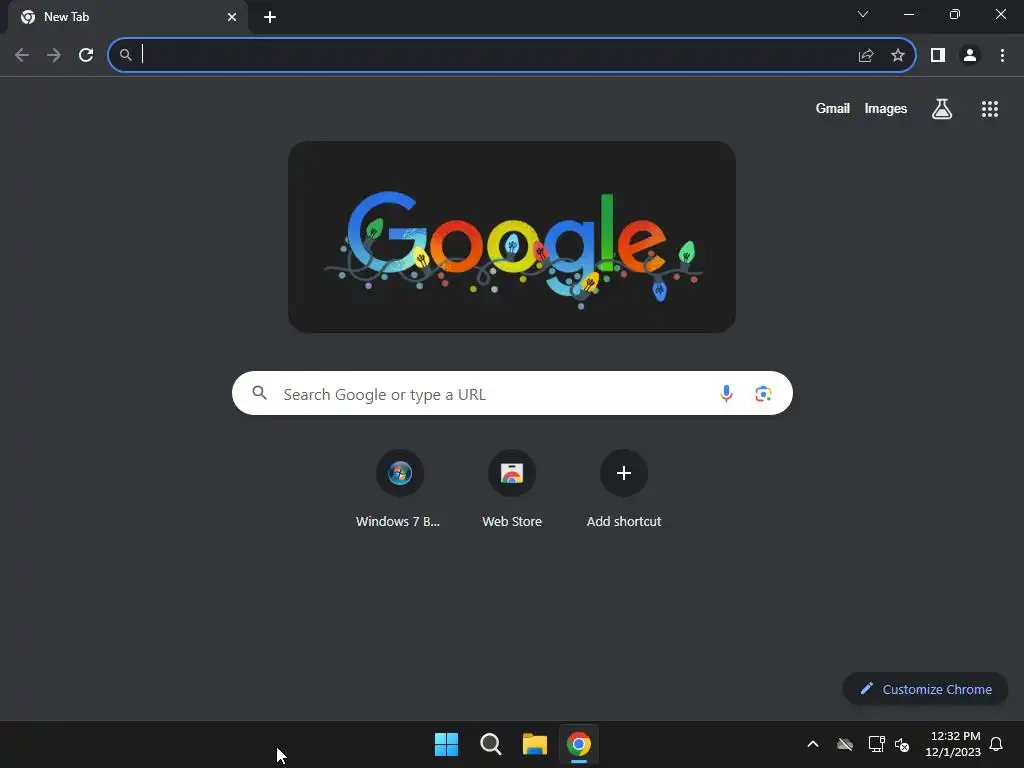Open network status tray icon

876,744
